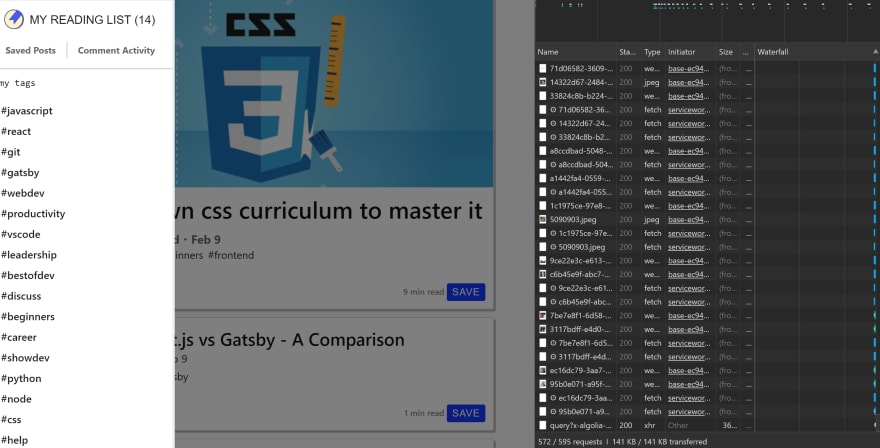Open the #career tag
Screen dimensions: 880x448
click(19, 337)
